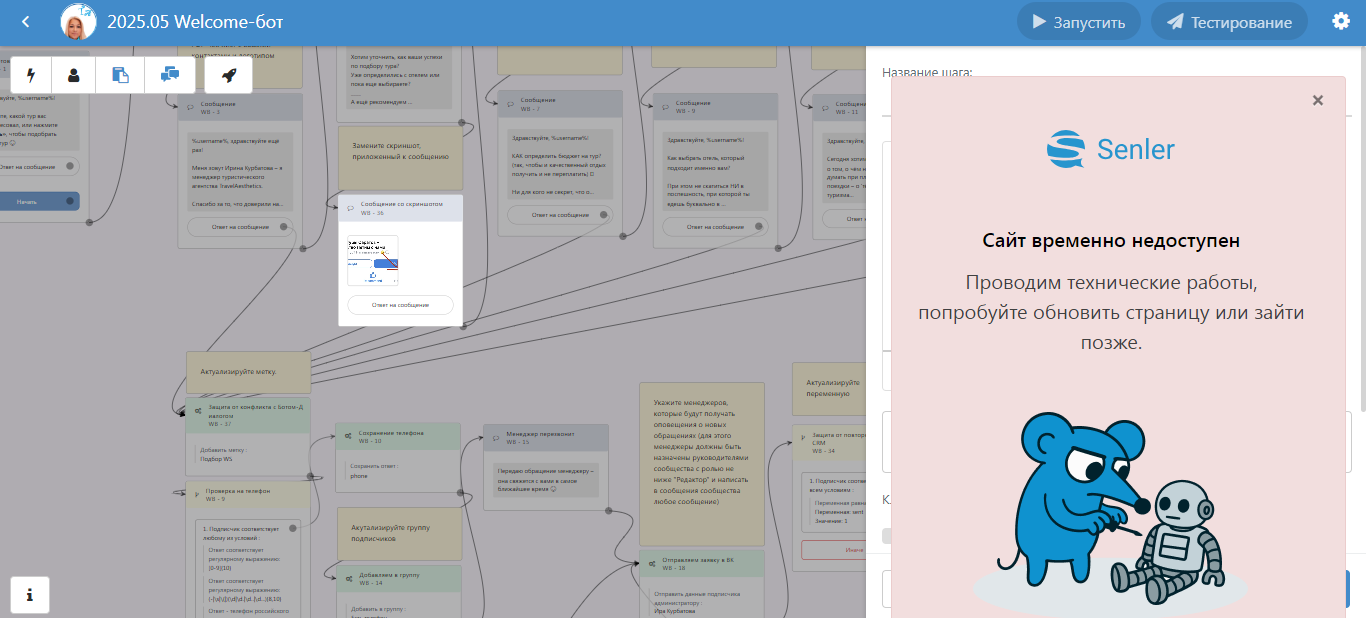Click Ответ на сообщение in WB - 36 node
Viewport: 1366px width, 618px height.
[x=400, y=305]
